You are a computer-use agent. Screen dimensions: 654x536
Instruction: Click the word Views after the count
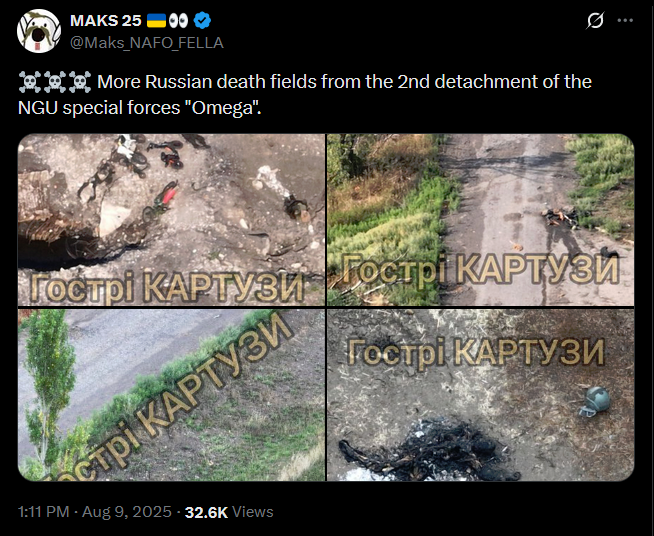(252, 512)
